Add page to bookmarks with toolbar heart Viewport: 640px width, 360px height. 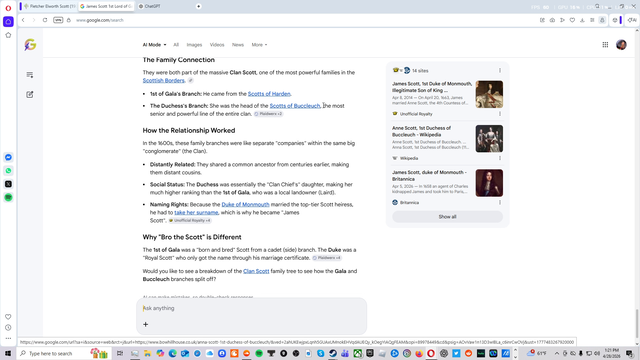pyautogui.click(x=572, y=20)
